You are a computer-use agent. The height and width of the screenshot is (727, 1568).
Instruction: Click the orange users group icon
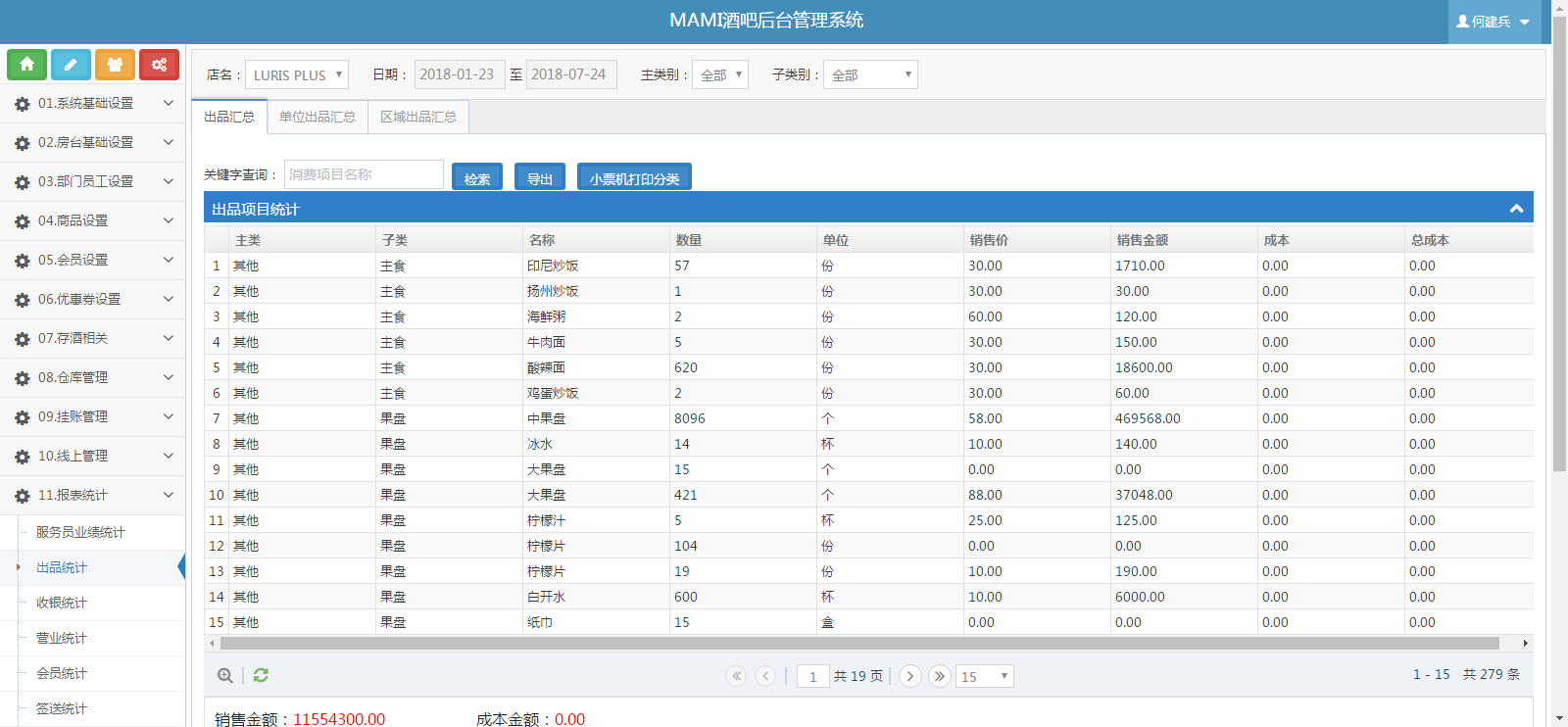tap(115, 65)
